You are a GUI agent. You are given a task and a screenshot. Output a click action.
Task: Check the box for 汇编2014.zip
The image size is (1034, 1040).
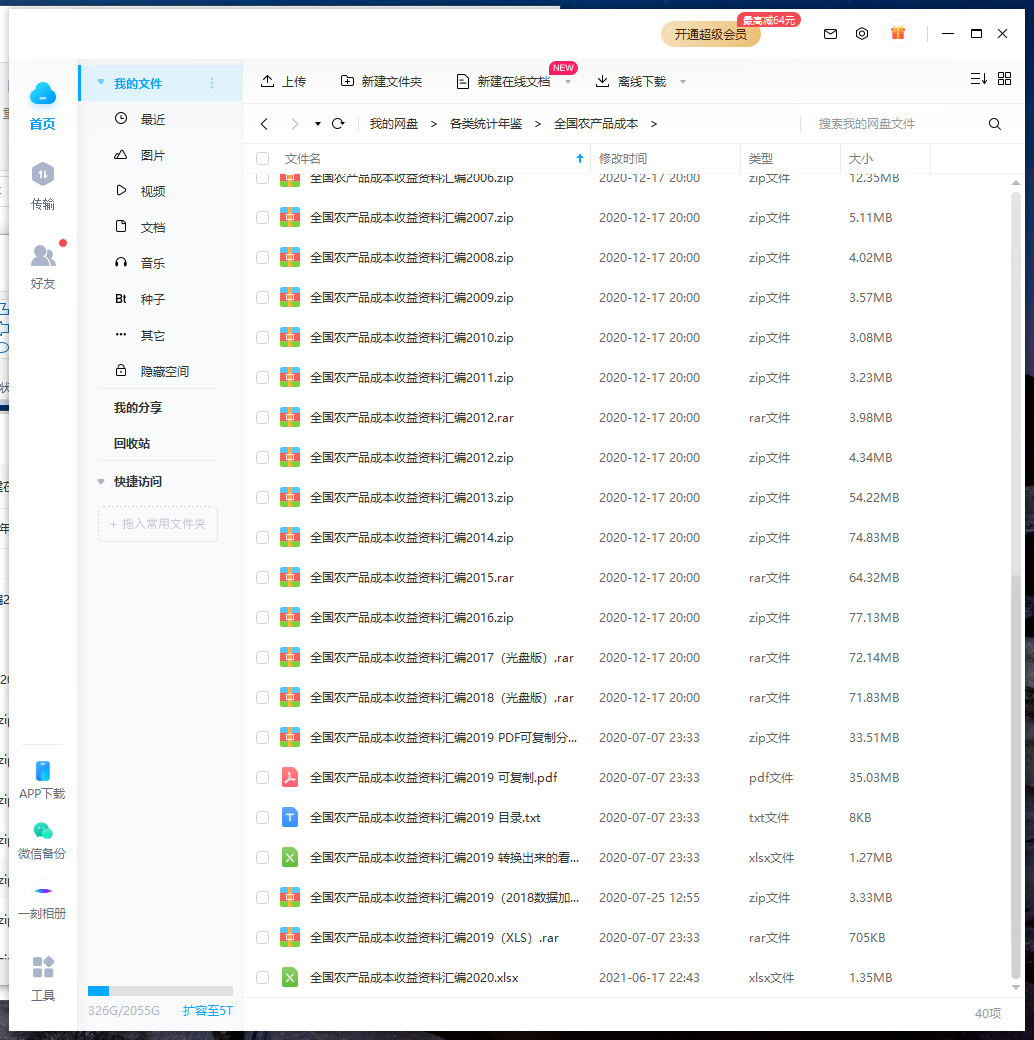tap(263, 537)
